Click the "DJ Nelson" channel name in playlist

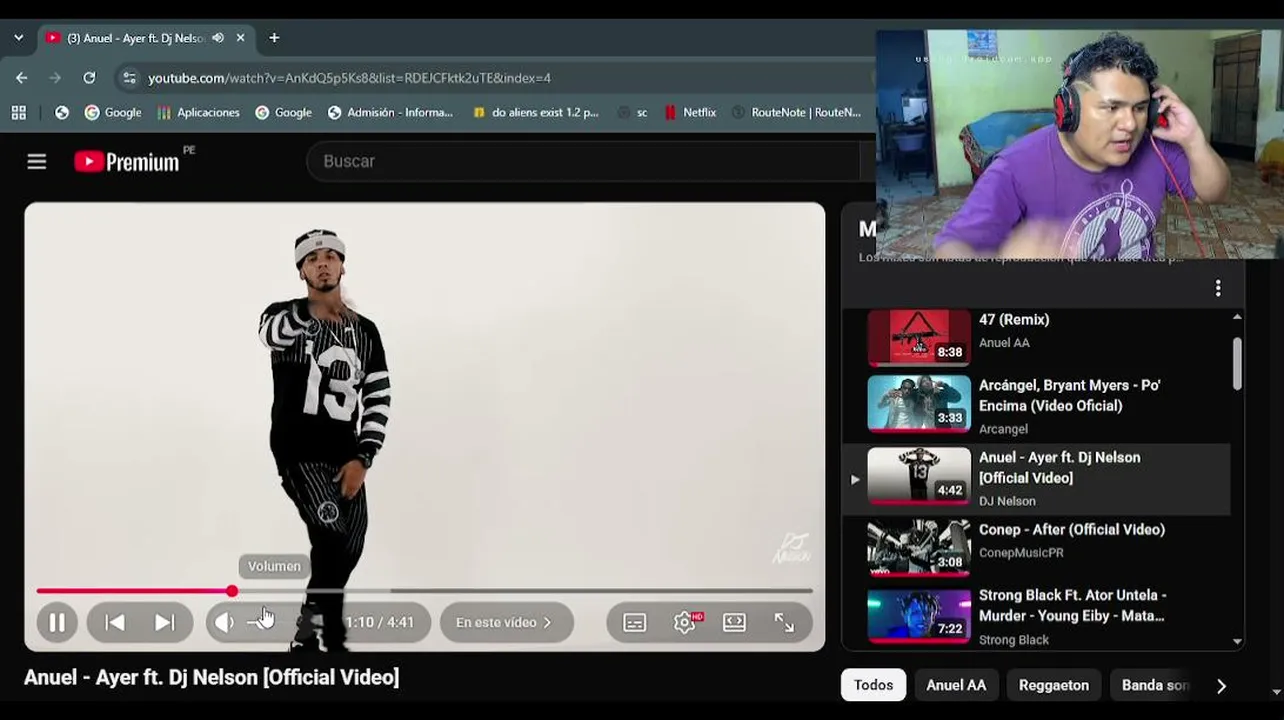[x=1007, y=501]
